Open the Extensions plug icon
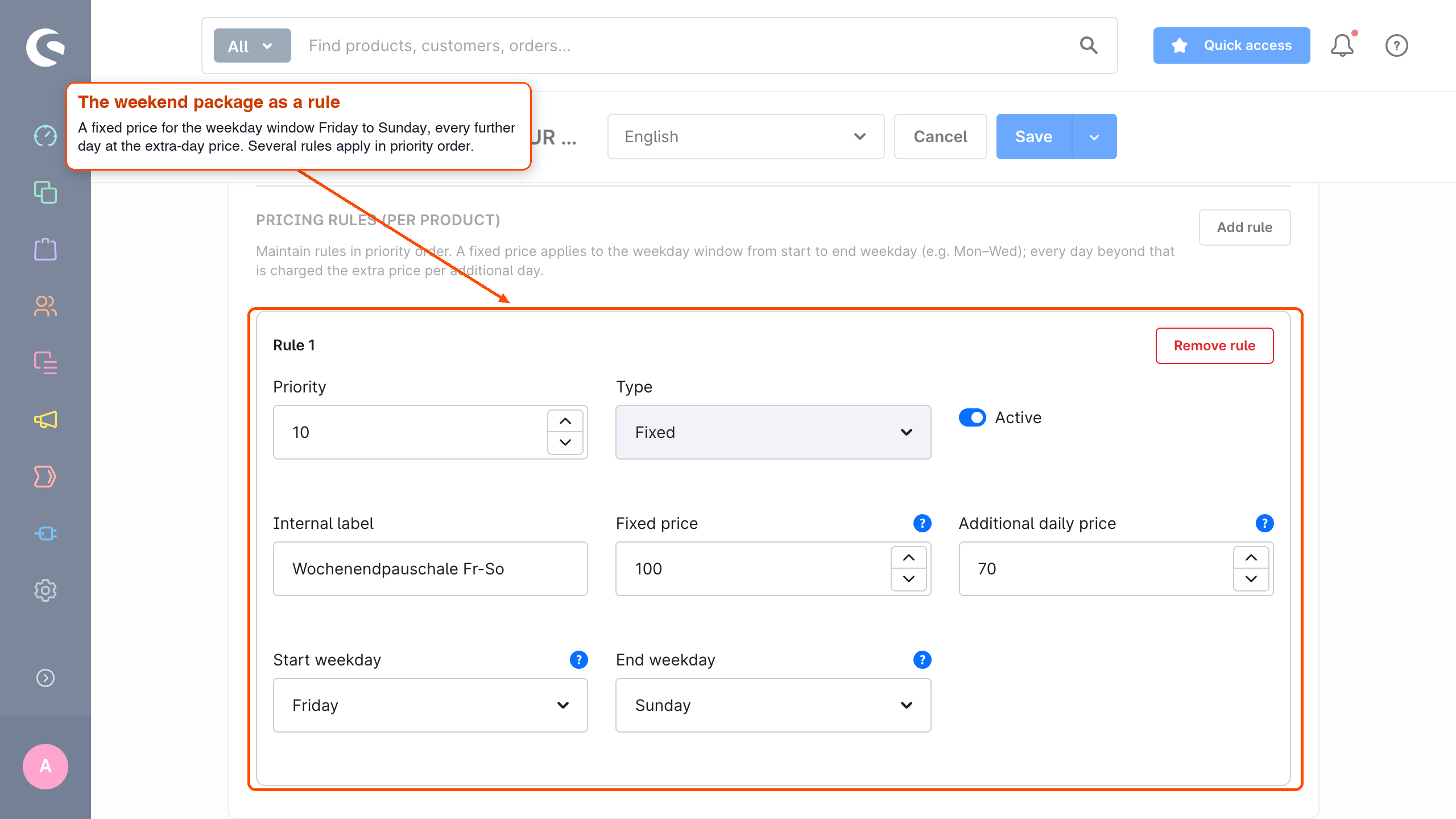Image resolution: width=1456 pixels, height=819 pixels. pos(45,533)
